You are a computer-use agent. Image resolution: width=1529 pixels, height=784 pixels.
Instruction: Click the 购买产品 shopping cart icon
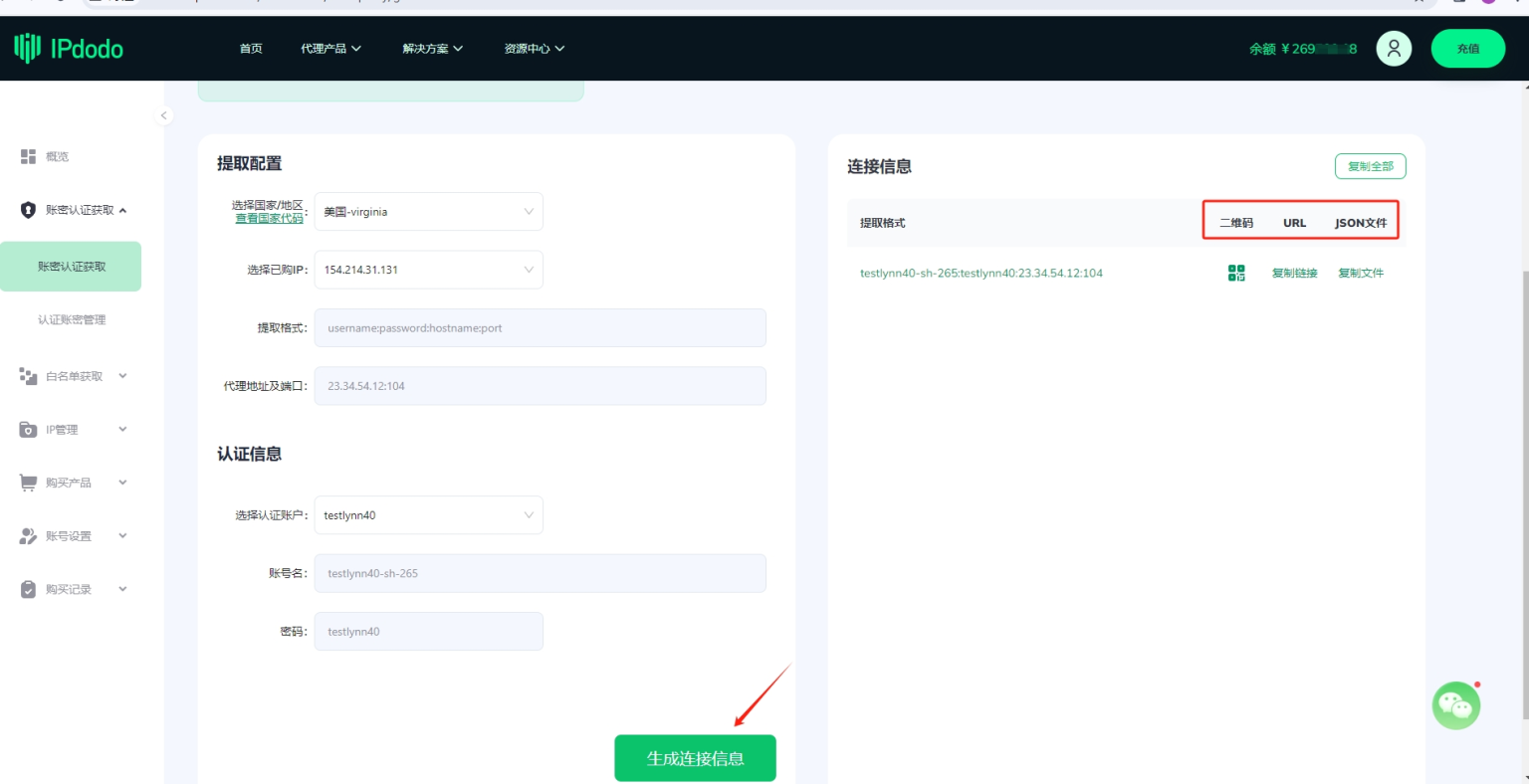(27, 483)
